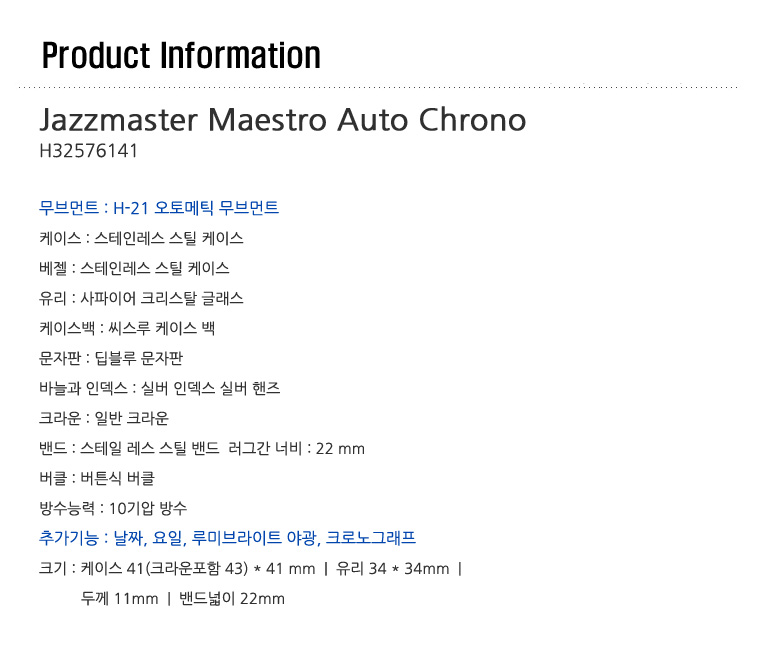
Task: Click the 유리 sapphire crystal glass line
Action: [x=141, y=298]
